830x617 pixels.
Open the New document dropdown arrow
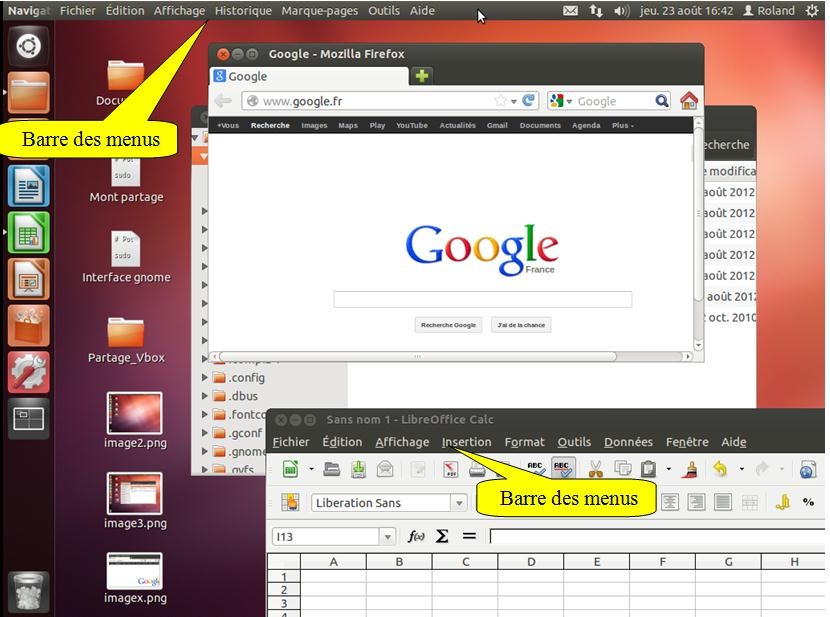[311, 469]
